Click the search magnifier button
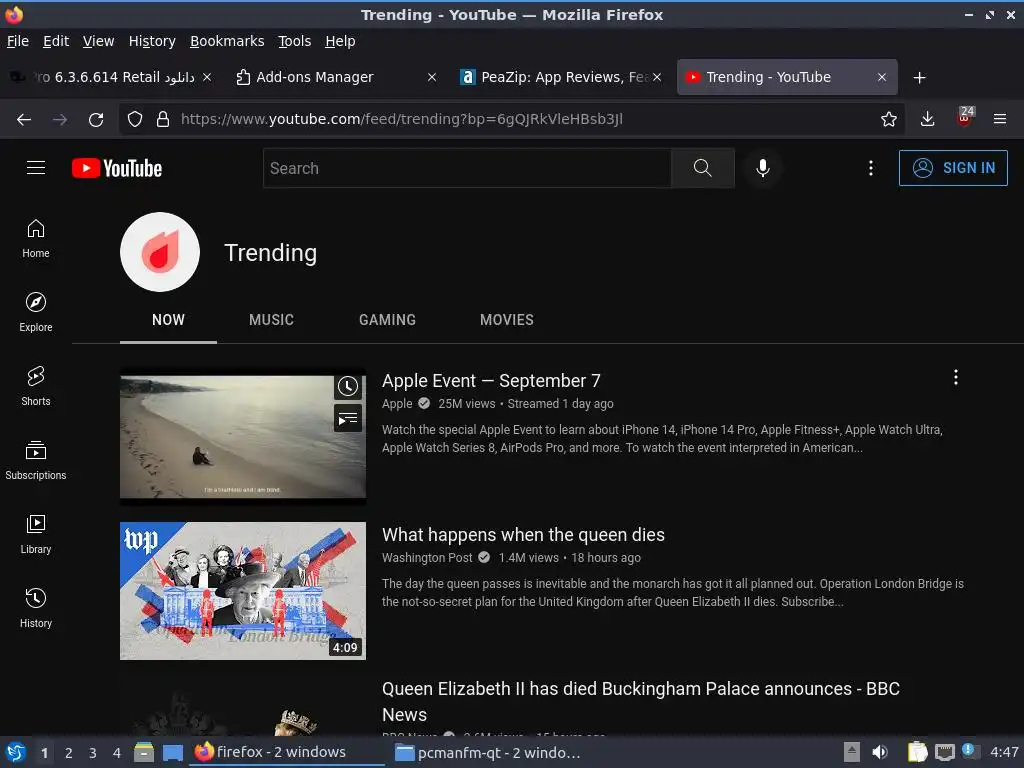The image size is (1024, 768). (x=703, y=168)
